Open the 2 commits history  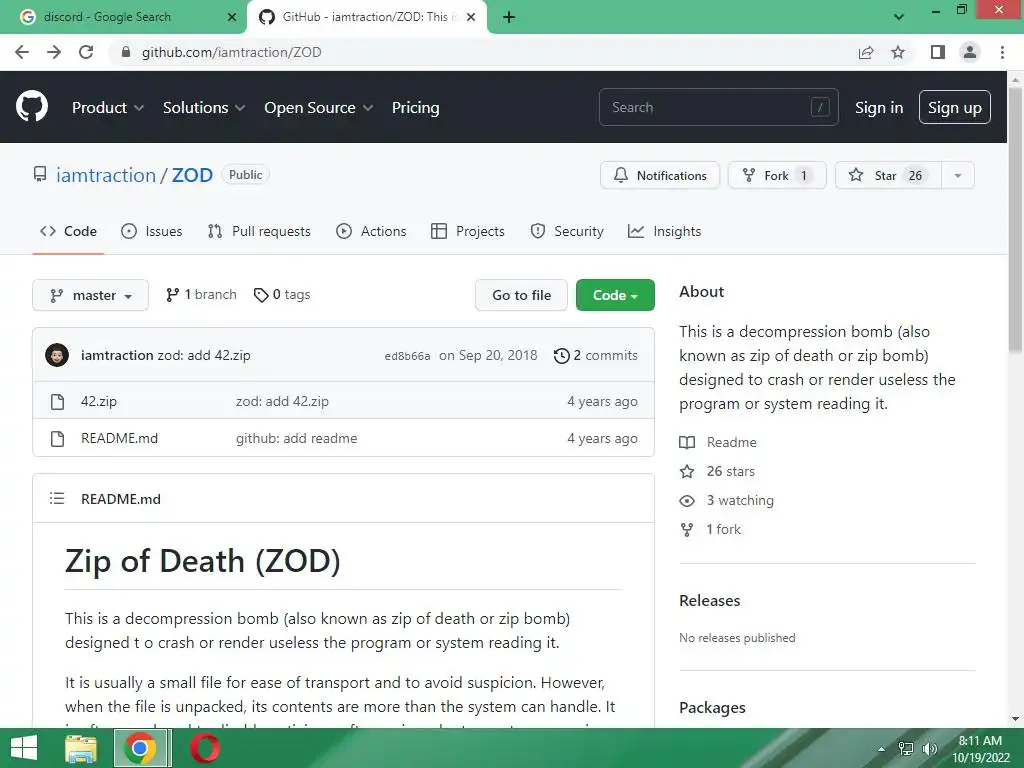(596, 355)
